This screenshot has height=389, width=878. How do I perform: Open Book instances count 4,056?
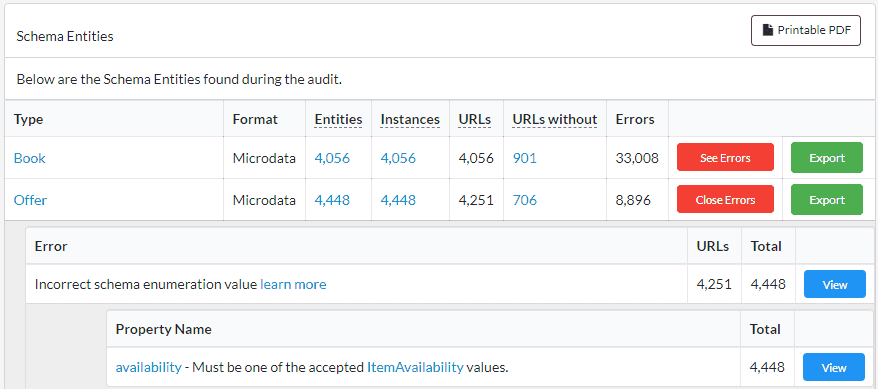[398, 158]
